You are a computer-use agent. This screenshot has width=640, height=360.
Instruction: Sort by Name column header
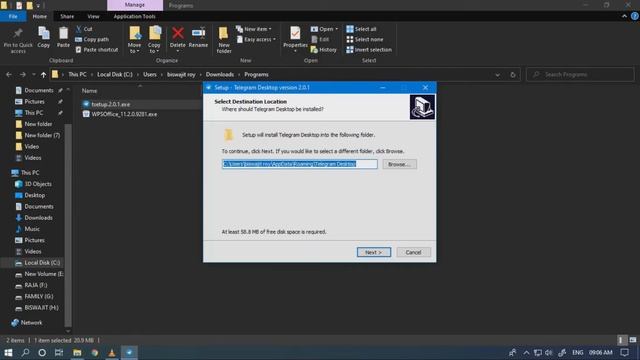click(89, 91)
